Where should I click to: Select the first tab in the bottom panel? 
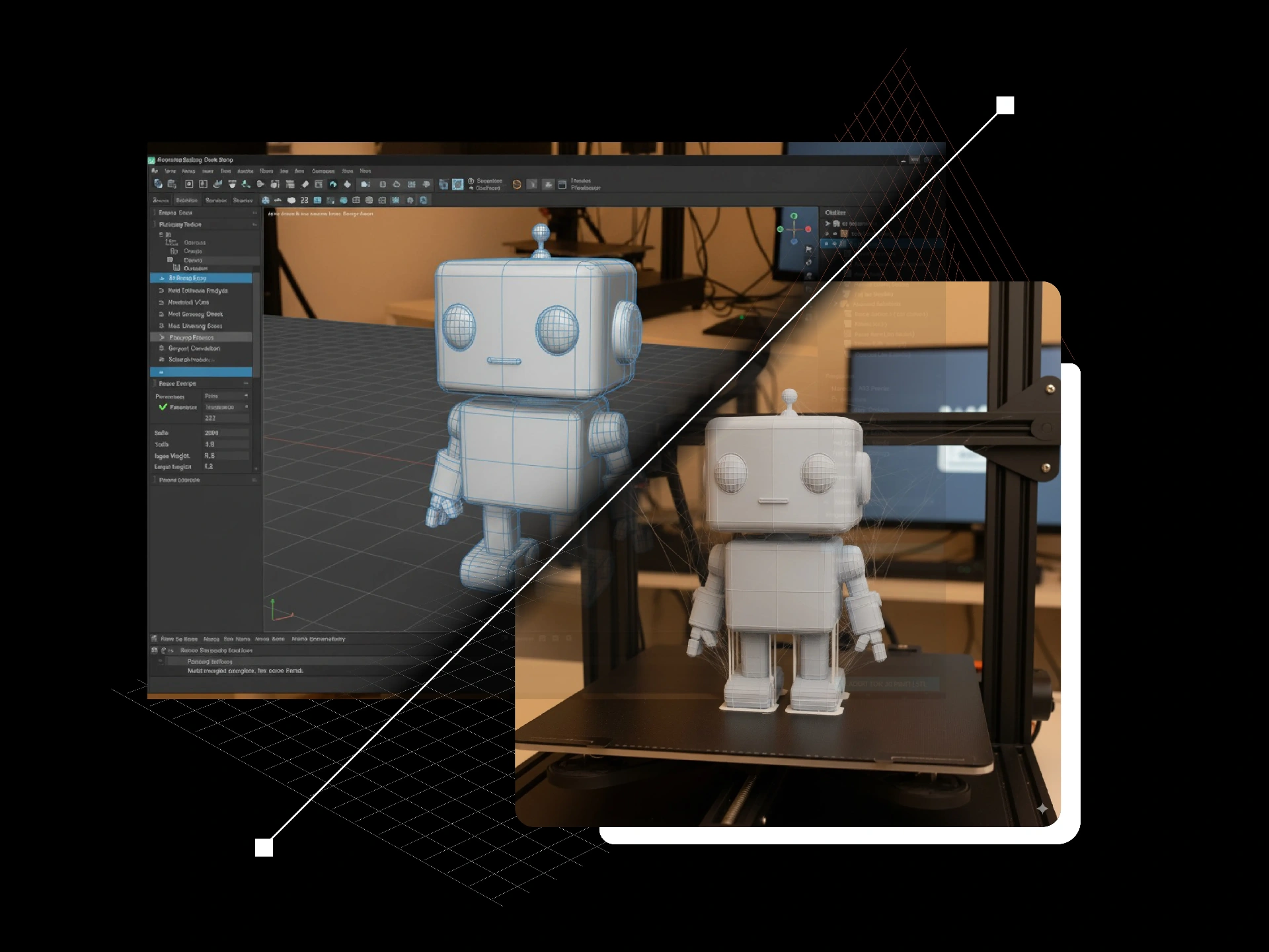[179, 639]
